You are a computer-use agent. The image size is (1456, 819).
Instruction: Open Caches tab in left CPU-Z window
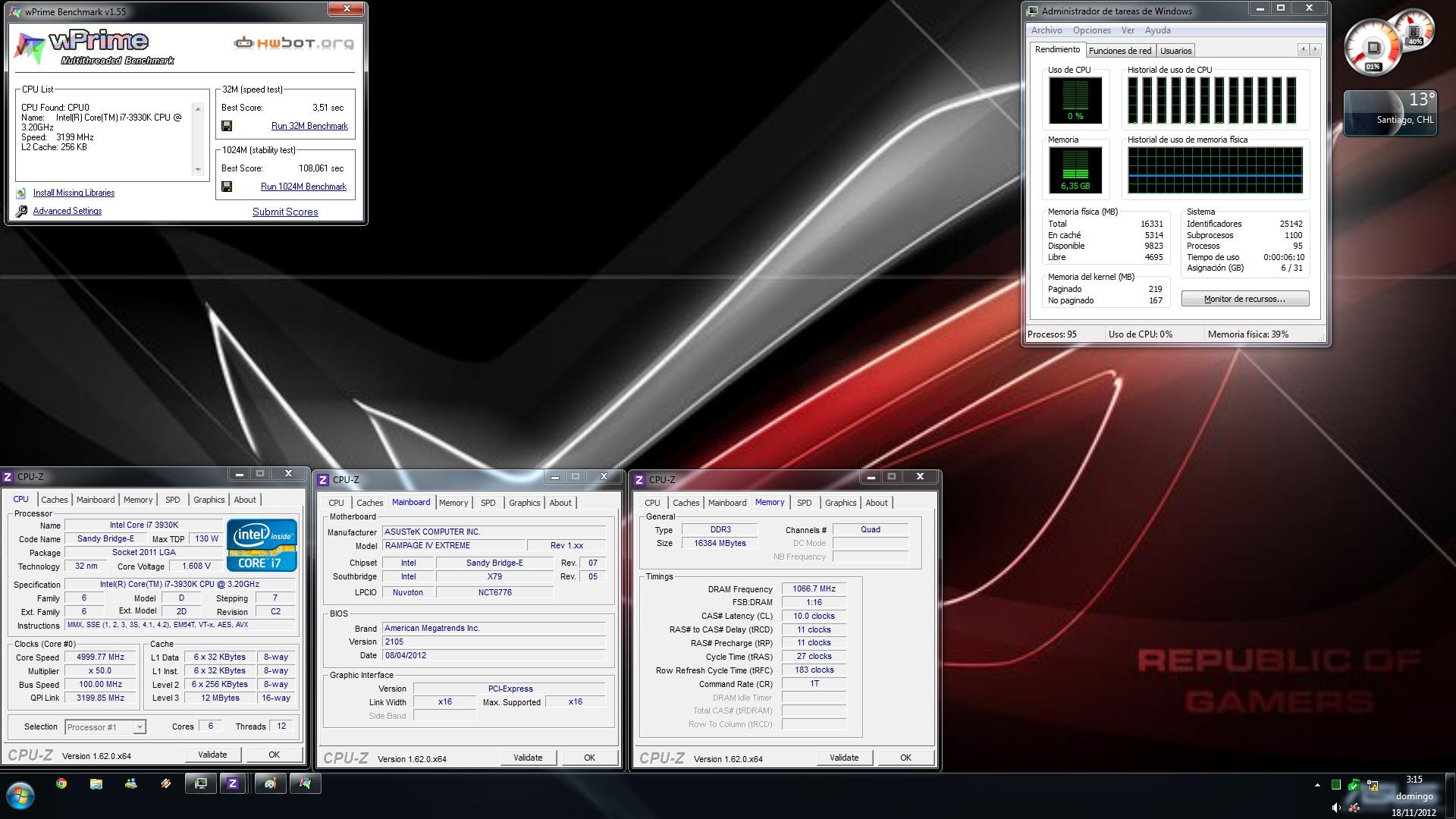[55, 500]
